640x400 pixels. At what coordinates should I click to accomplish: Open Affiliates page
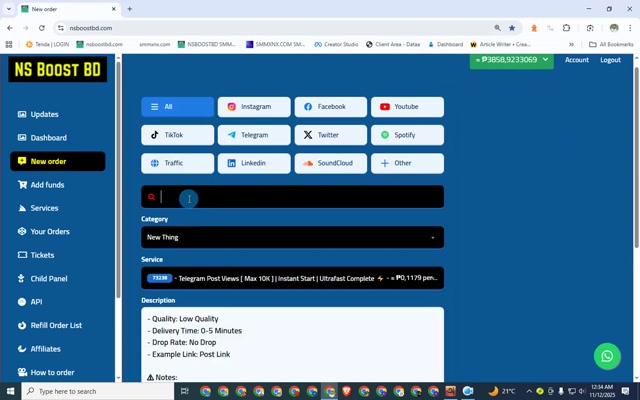click(x=39, y=349)
